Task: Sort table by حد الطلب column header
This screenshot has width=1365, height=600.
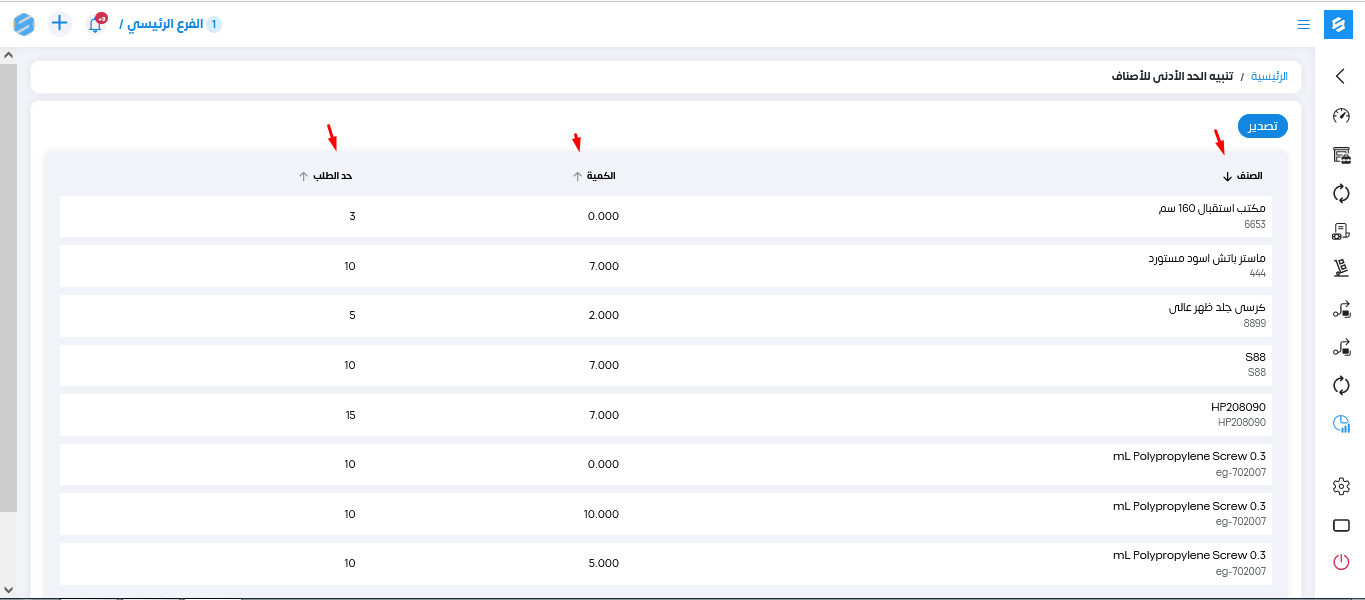Action: [333, 176]
